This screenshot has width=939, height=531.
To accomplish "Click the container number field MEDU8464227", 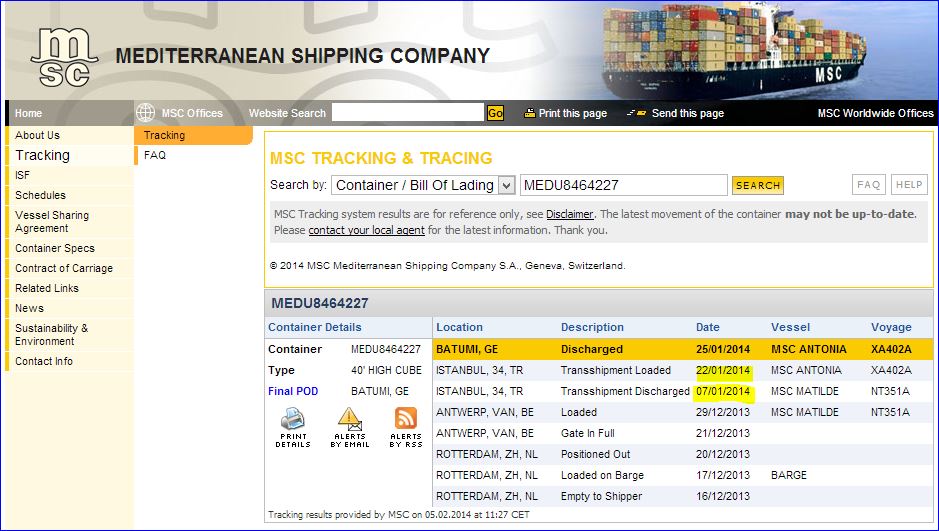I will click(623, 186).
